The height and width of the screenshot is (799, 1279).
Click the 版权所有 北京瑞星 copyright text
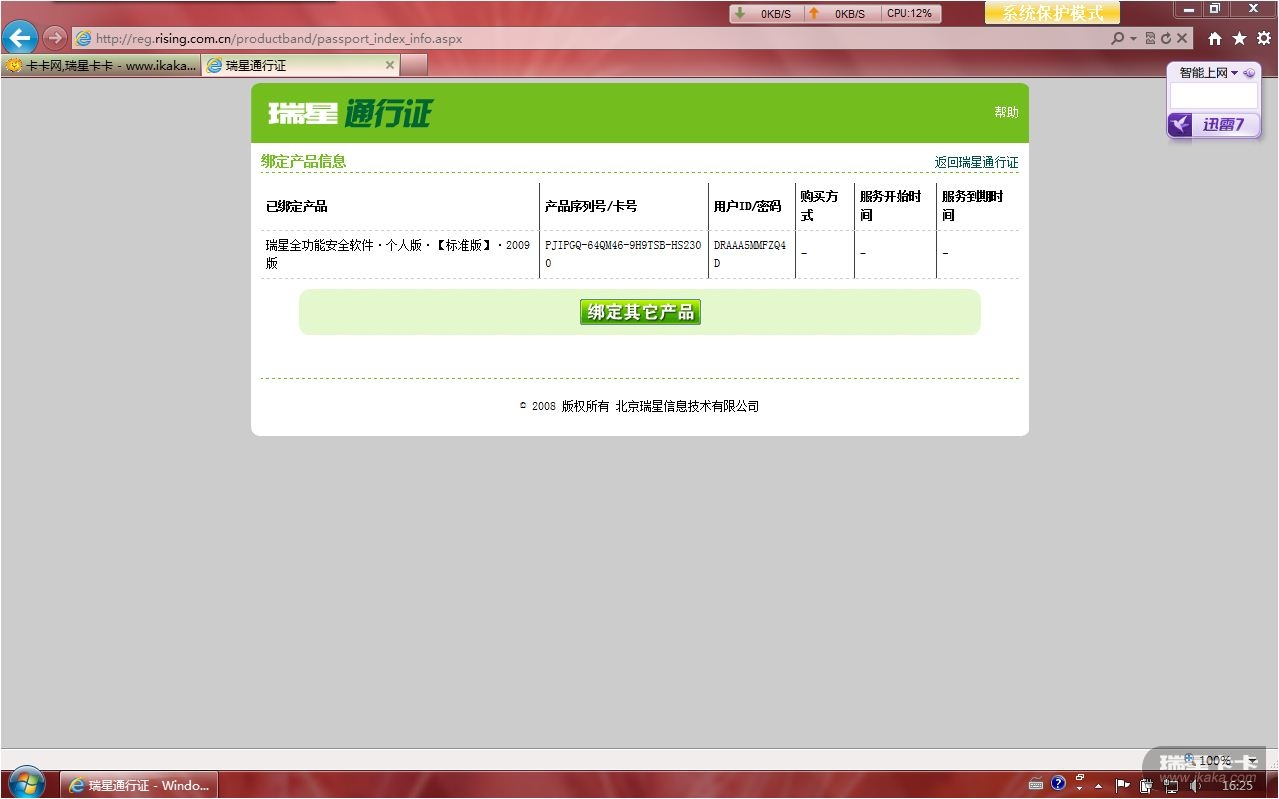coord(660,406)
